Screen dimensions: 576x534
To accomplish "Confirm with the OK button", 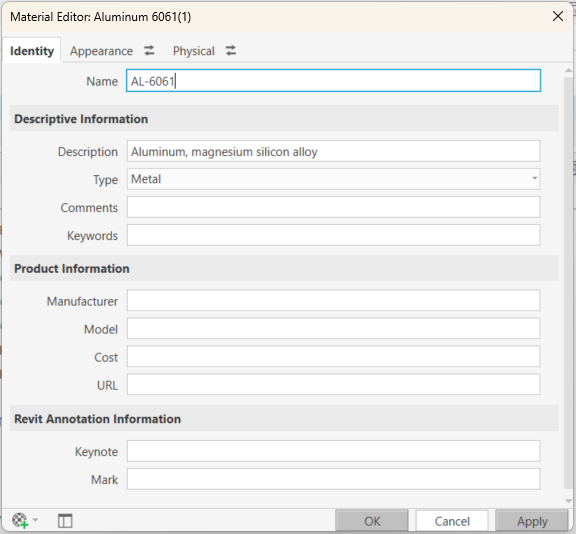I will coord(372,521).
